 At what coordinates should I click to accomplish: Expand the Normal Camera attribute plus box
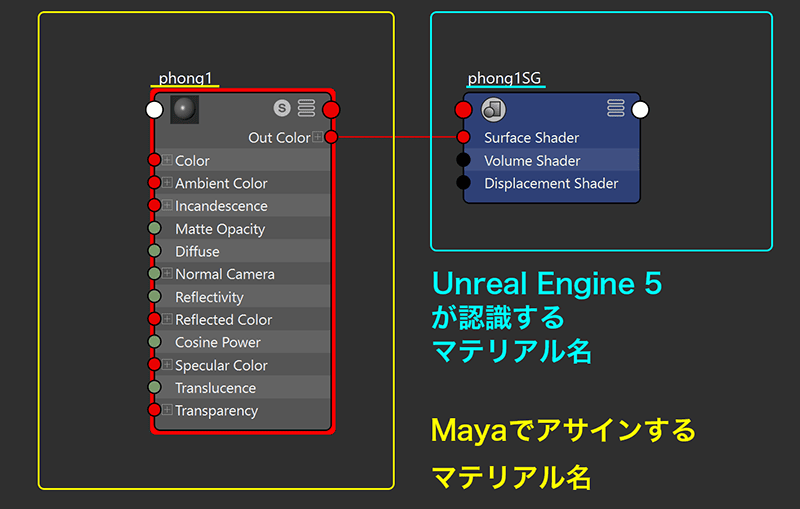tap(167, 273)
